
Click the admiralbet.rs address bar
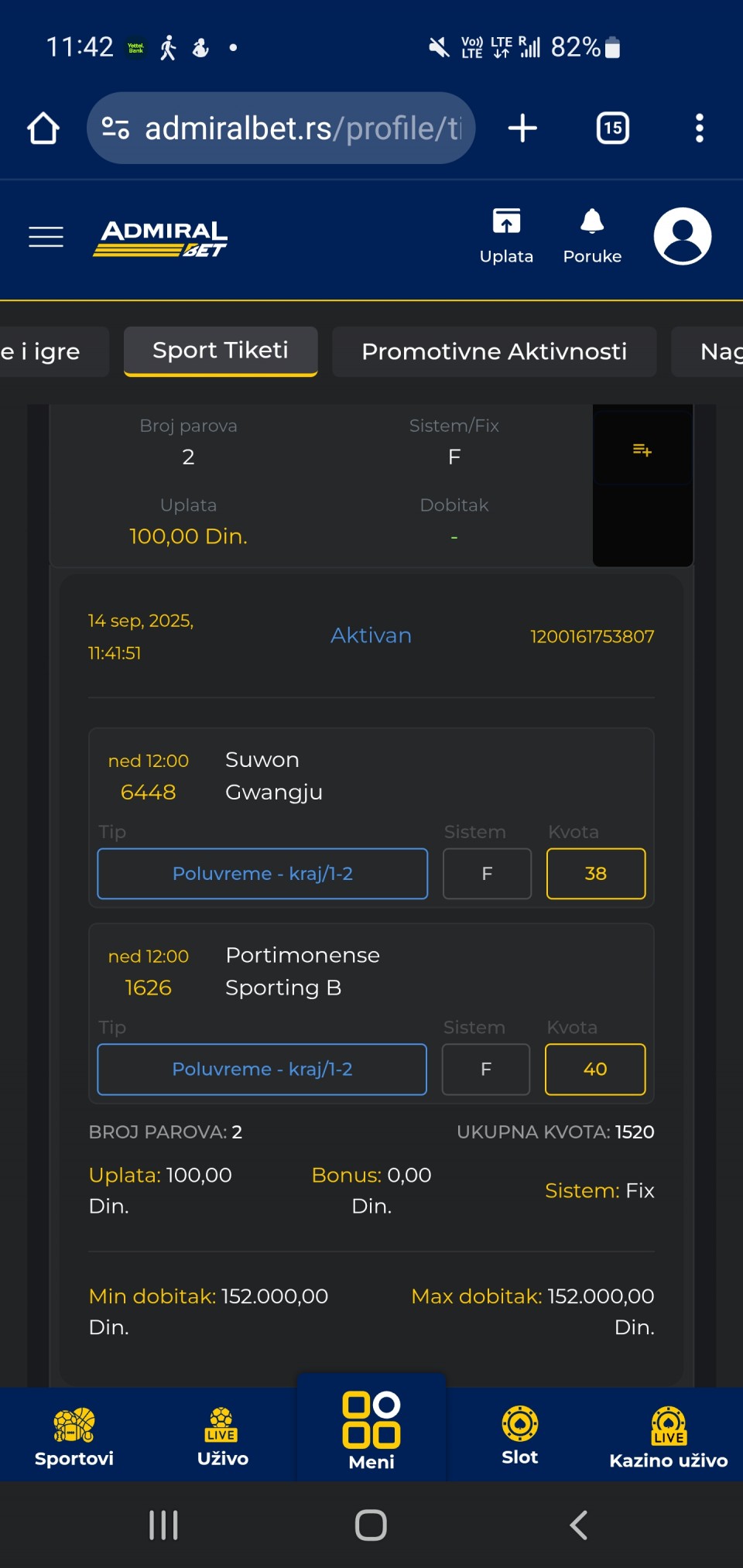click(x=281, y=128)
